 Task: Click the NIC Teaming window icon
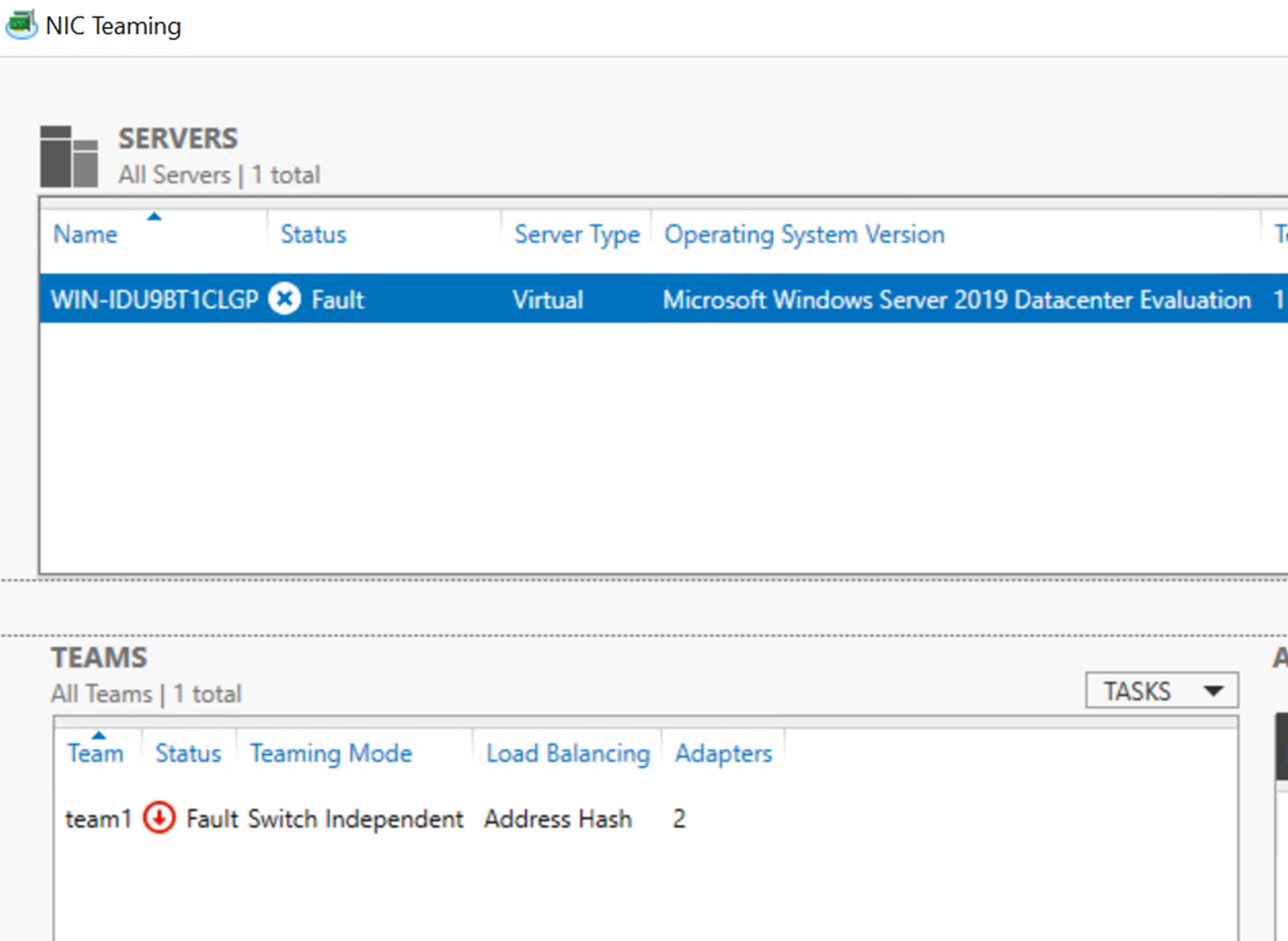pyautogui.click(x=22, y=25)
